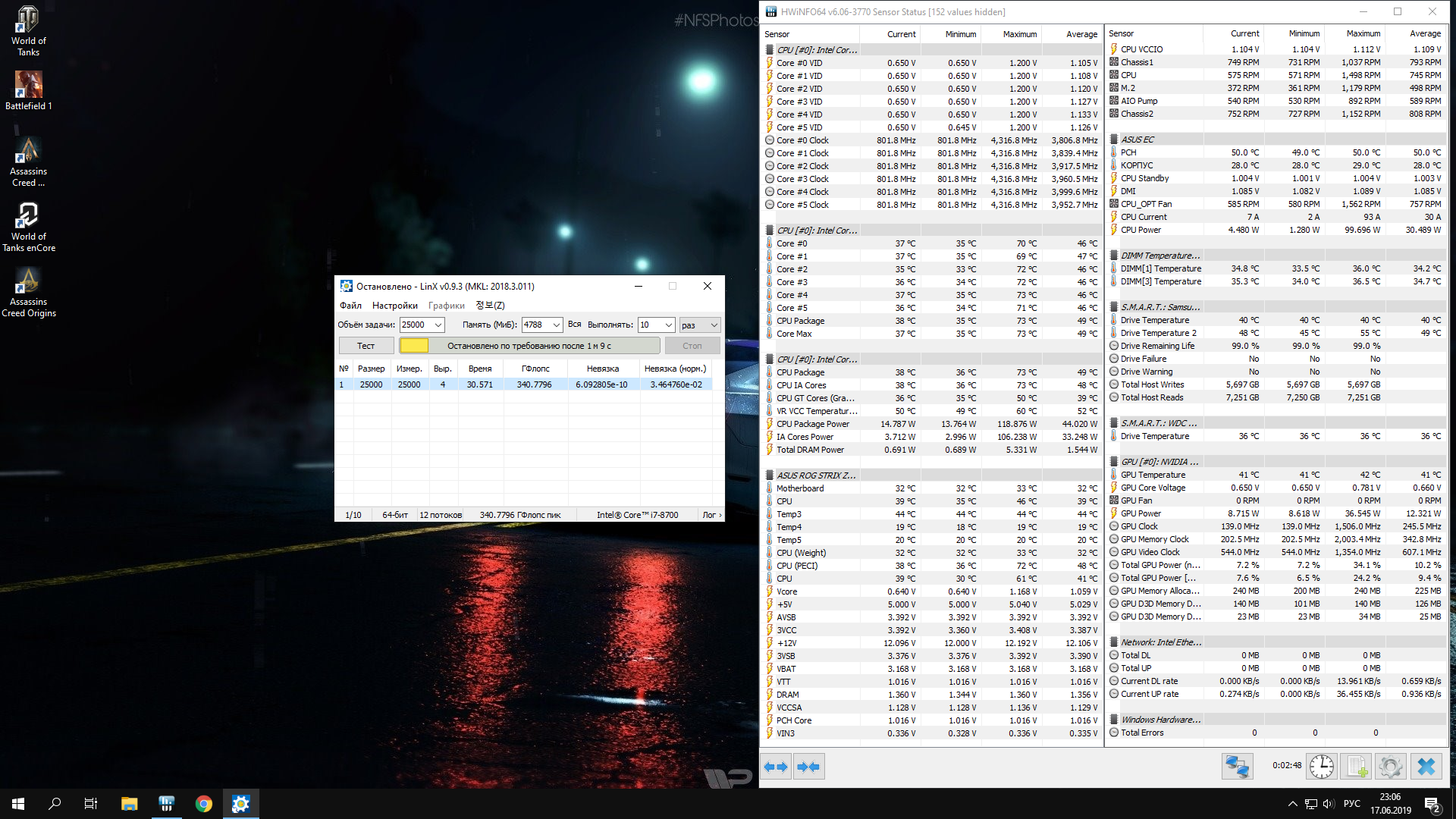Viewport: 1456px width, 819px height.
Task: Reset the sensor timer clock icon
Action: [1322, 767]
